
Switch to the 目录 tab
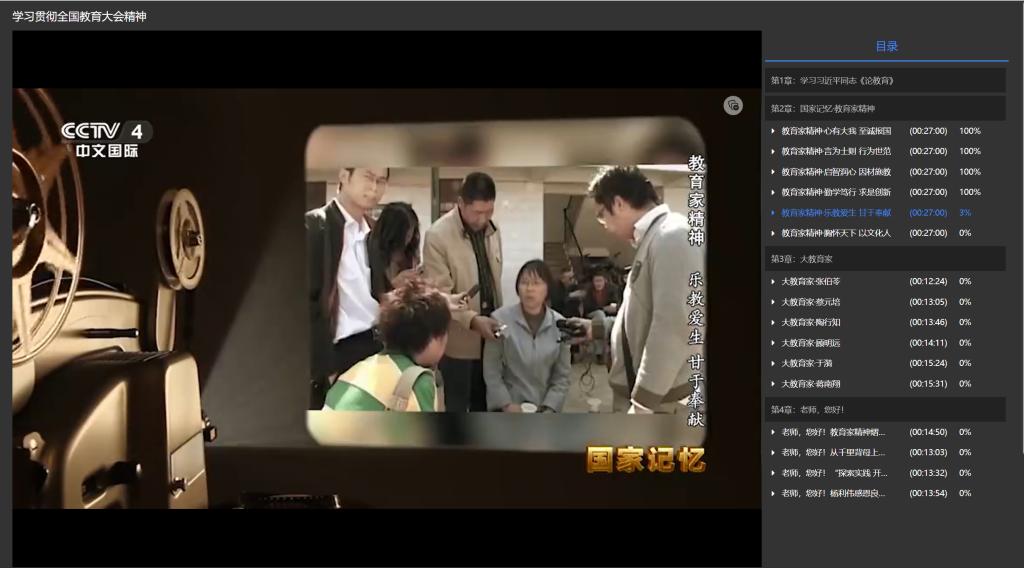(886, 46)
